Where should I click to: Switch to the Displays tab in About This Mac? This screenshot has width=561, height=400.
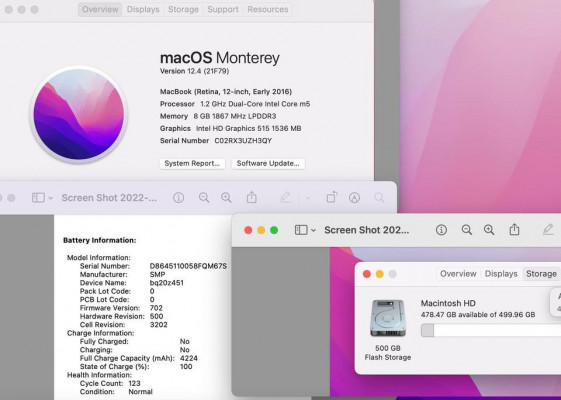click(x=143, y=9)
